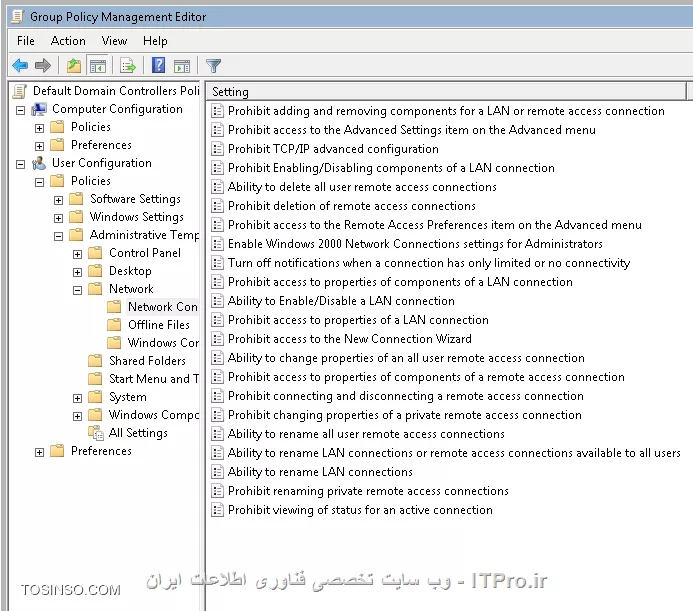Expand Policies under Computer Configuration
693x611 pixels.
(x=39, y=128)
